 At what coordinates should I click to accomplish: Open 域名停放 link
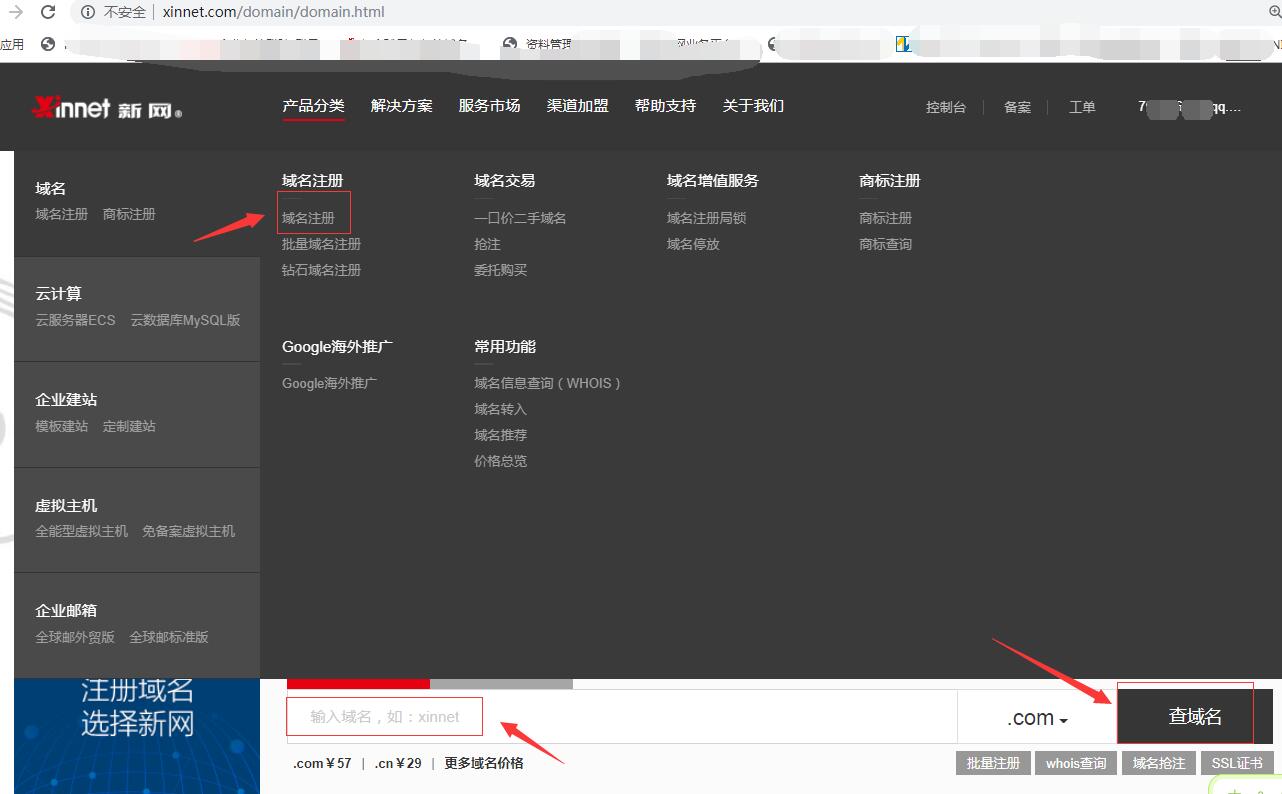coord(693,244)
